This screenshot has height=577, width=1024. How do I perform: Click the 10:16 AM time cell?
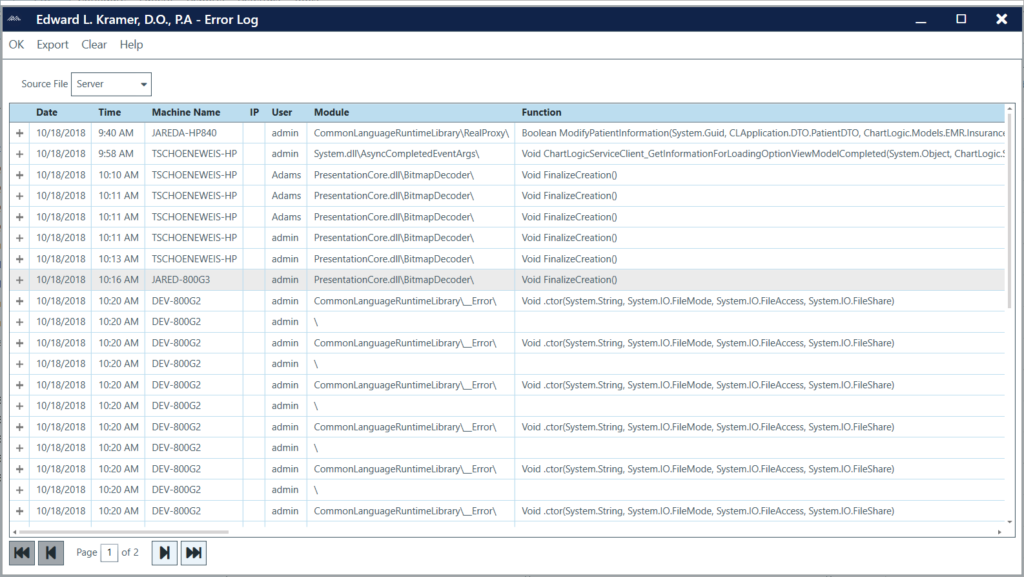tap(118, 280)
